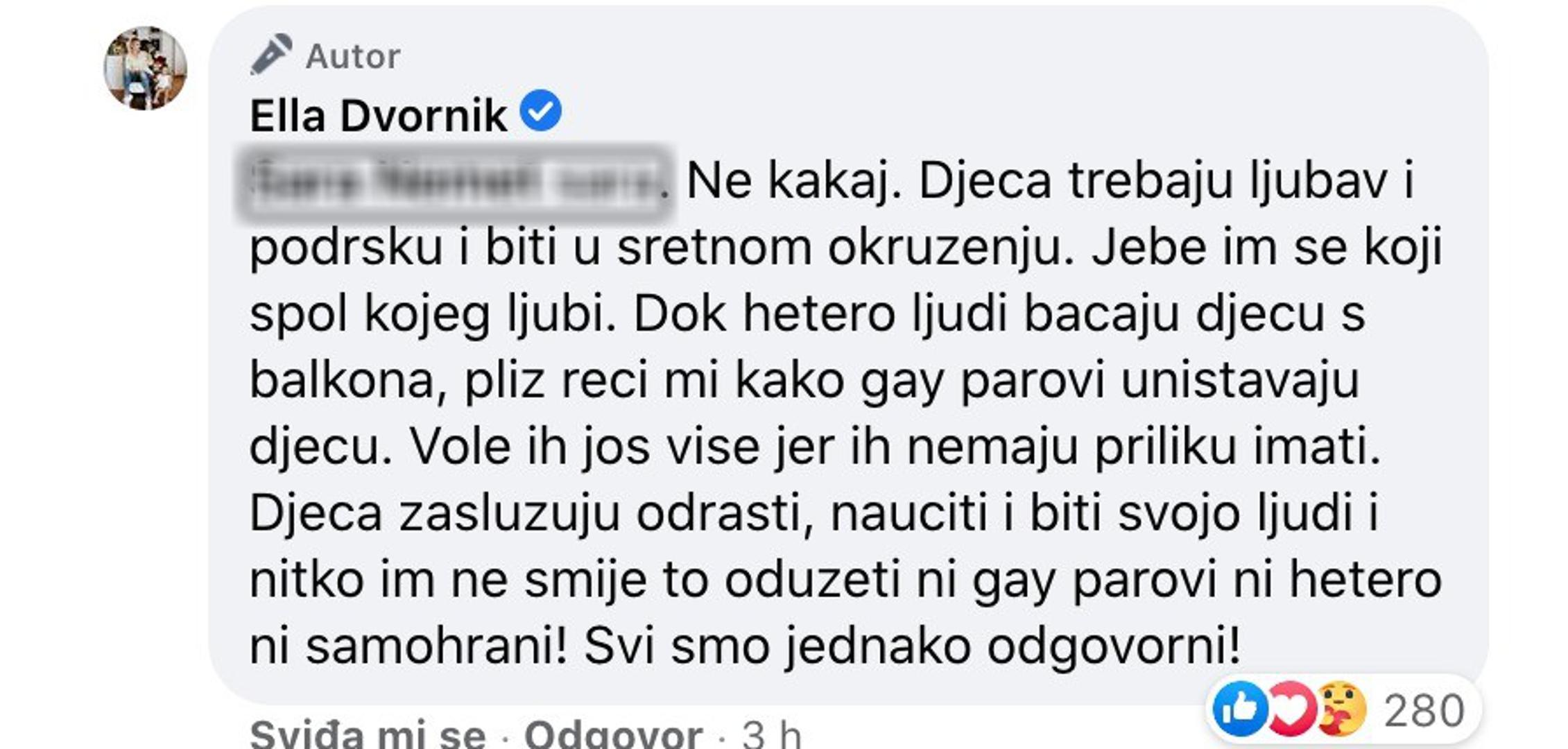View the 280 reactions count
Screen dimensions: 1568x749
coord(1424,711)
